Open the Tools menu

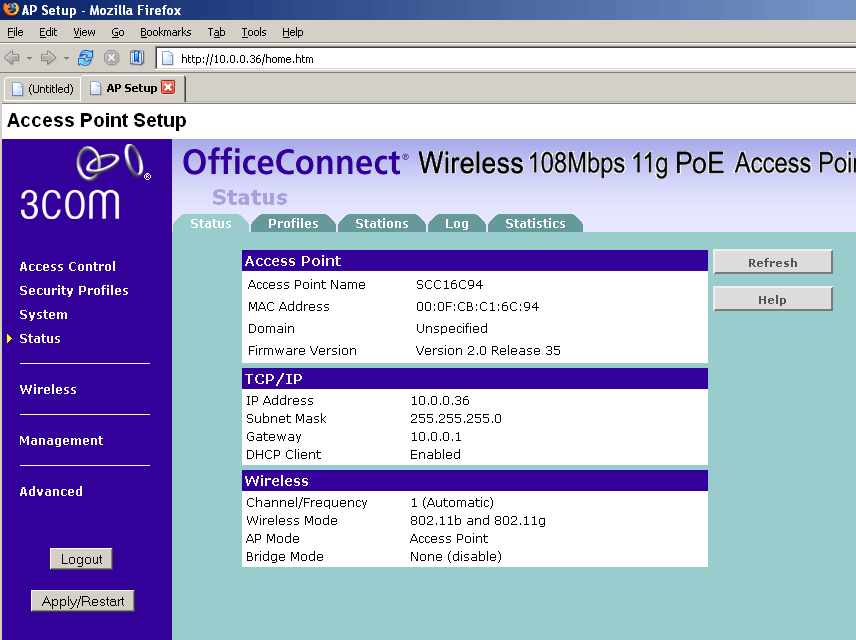pyautogui.click(x=254, y=32)
